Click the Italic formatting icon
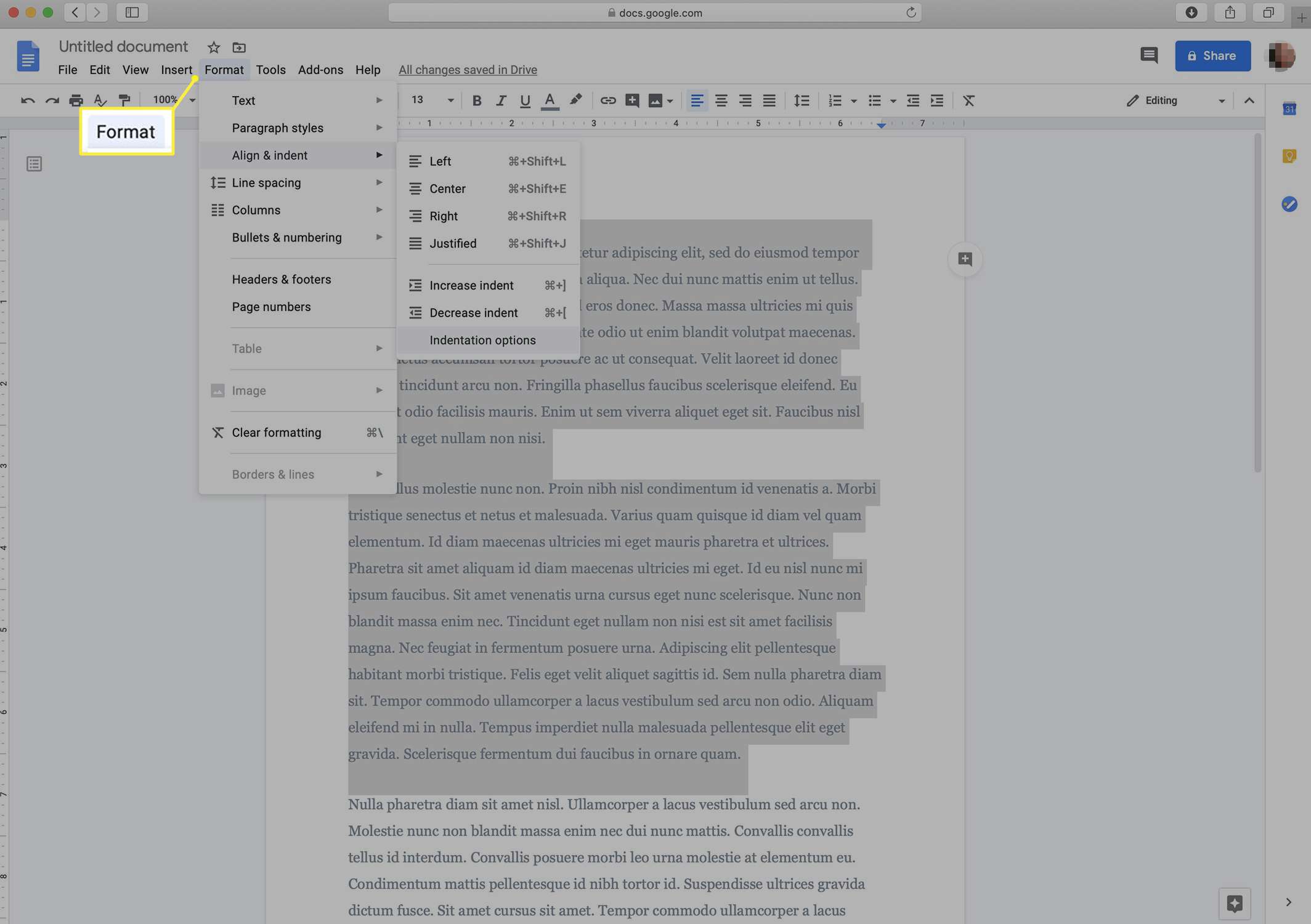Image resolution: width=1311 pixels, height=924 pixels. pos(500,100)
